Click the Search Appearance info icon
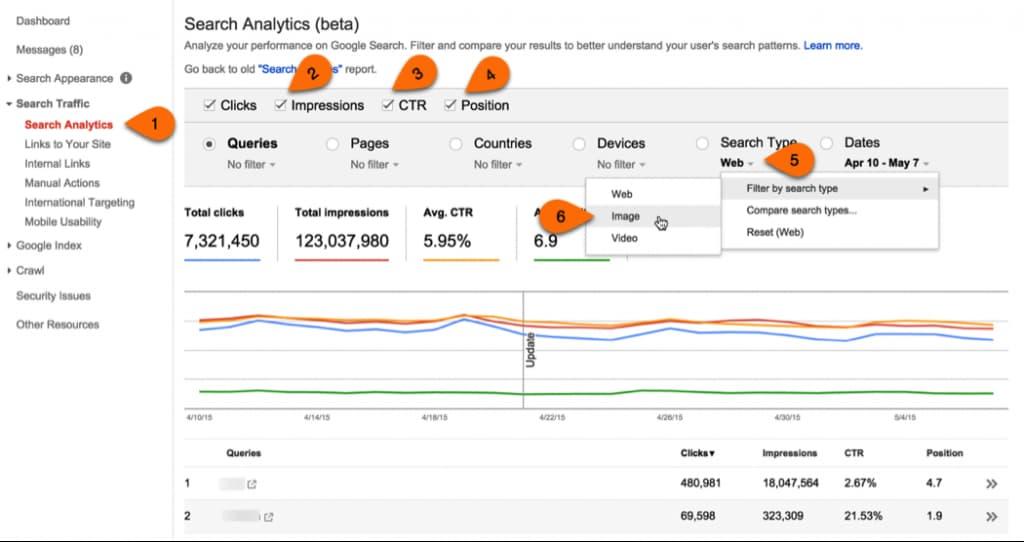 point(126,78)
